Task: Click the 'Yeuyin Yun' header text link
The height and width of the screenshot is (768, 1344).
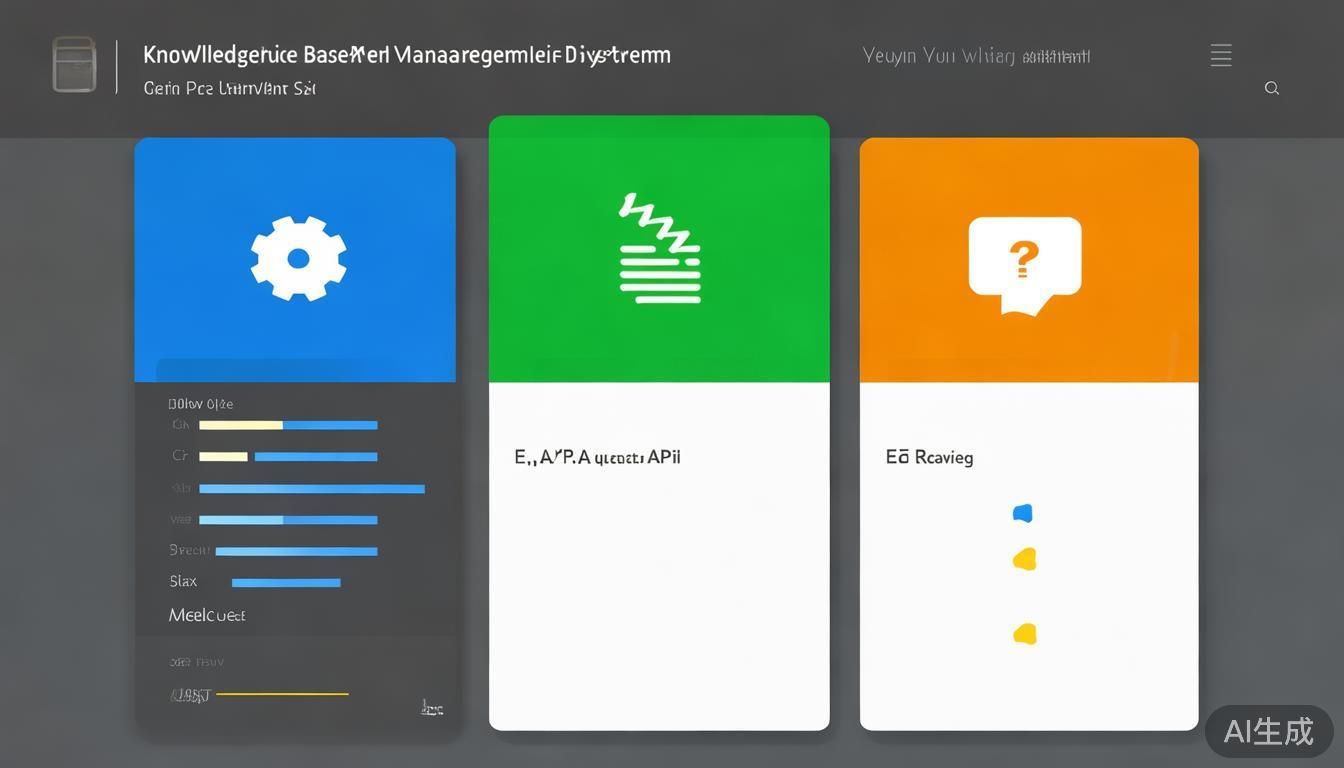Action: coord(975,56)
